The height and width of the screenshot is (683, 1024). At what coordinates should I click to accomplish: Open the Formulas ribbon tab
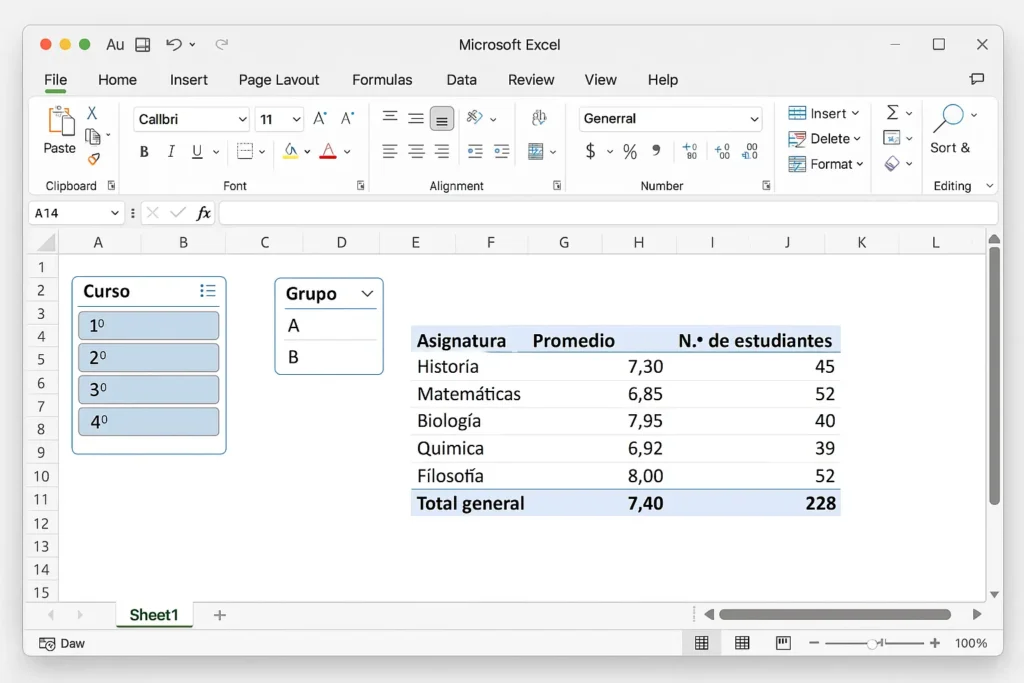382,80
